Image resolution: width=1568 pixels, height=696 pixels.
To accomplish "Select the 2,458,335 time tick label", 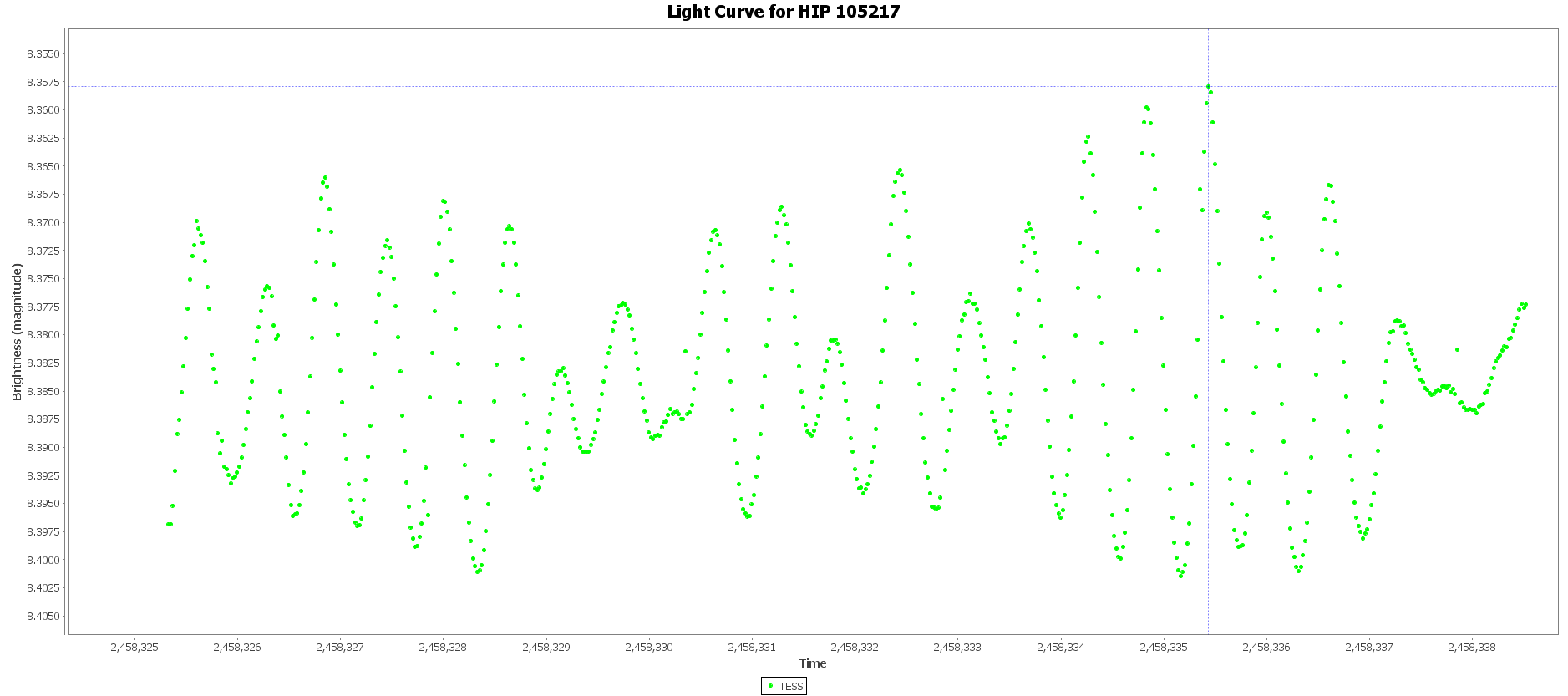I will 1164,647.
